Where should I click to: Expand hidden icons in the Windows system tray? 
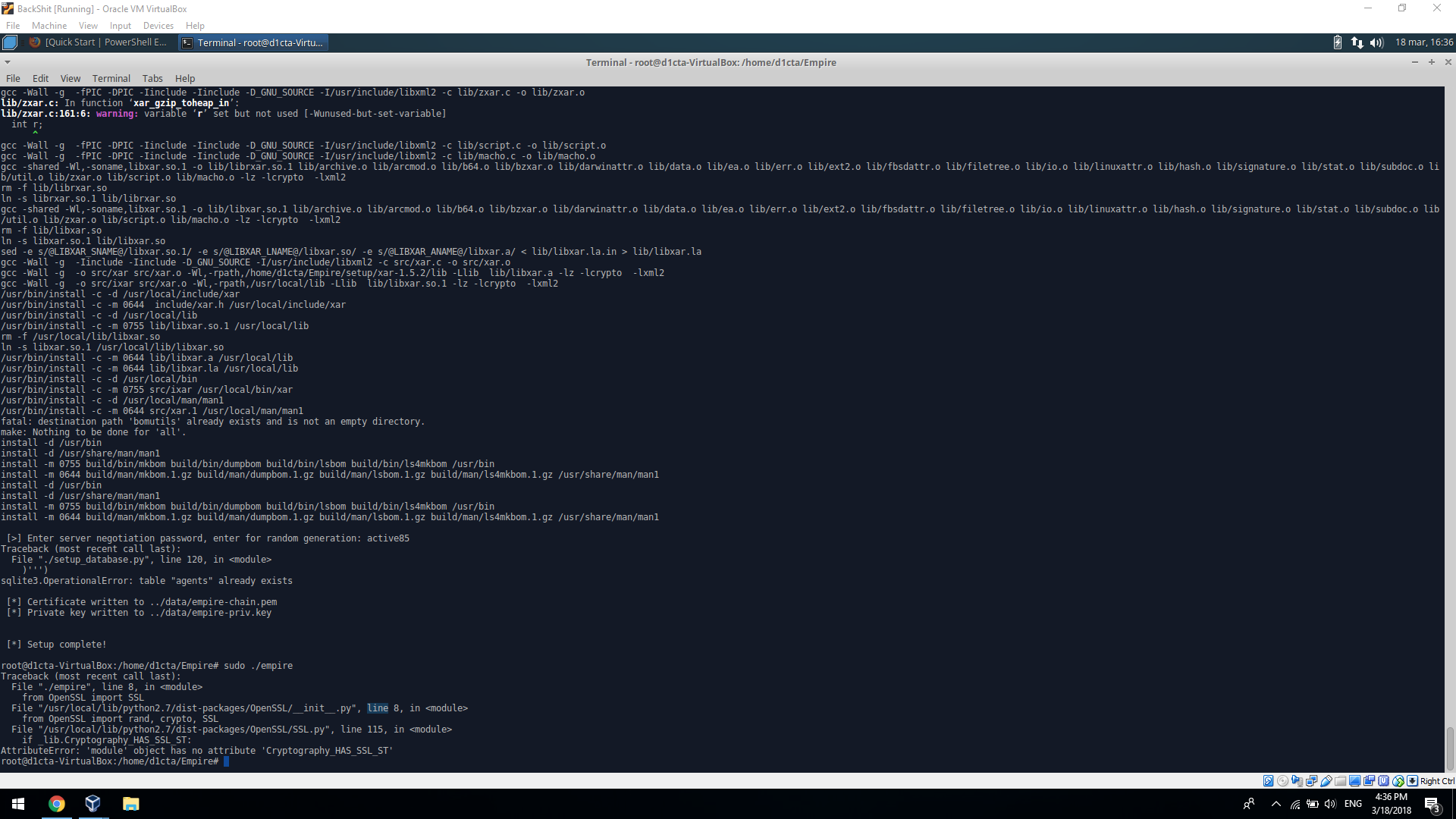(x=1276, y=805)
